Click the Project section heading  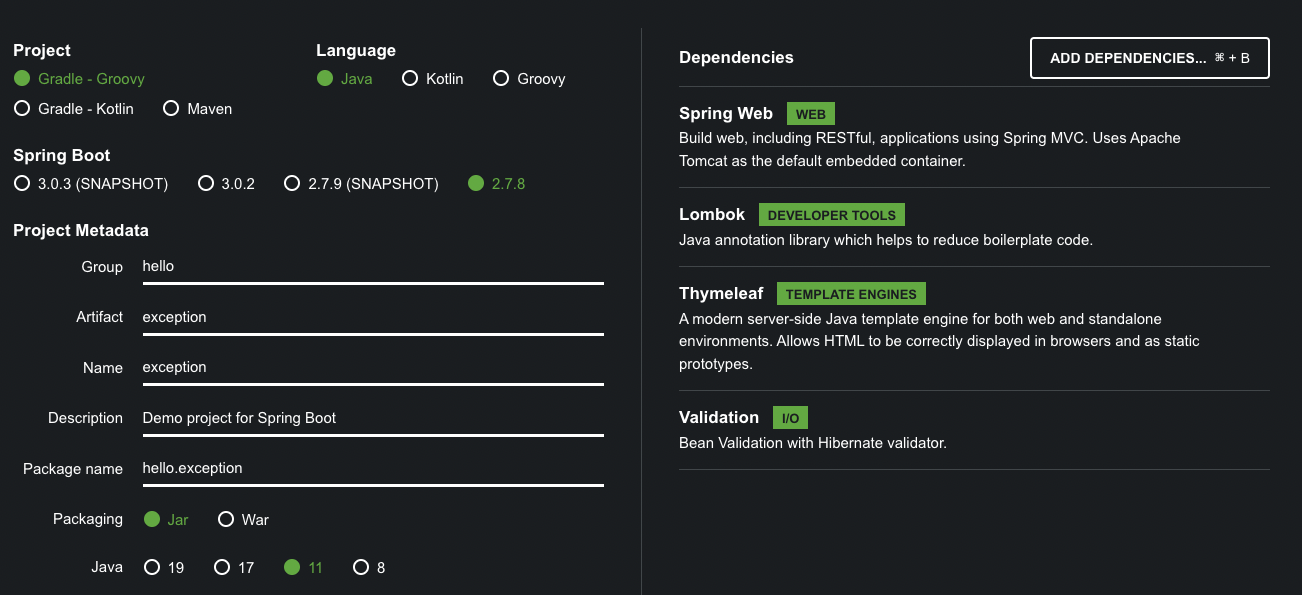pos(42,50)
